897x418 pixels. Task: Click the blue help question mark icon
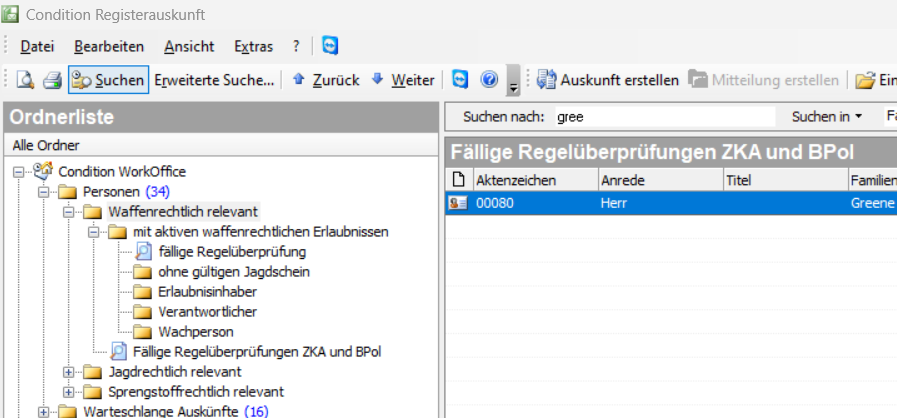(489, 80)
